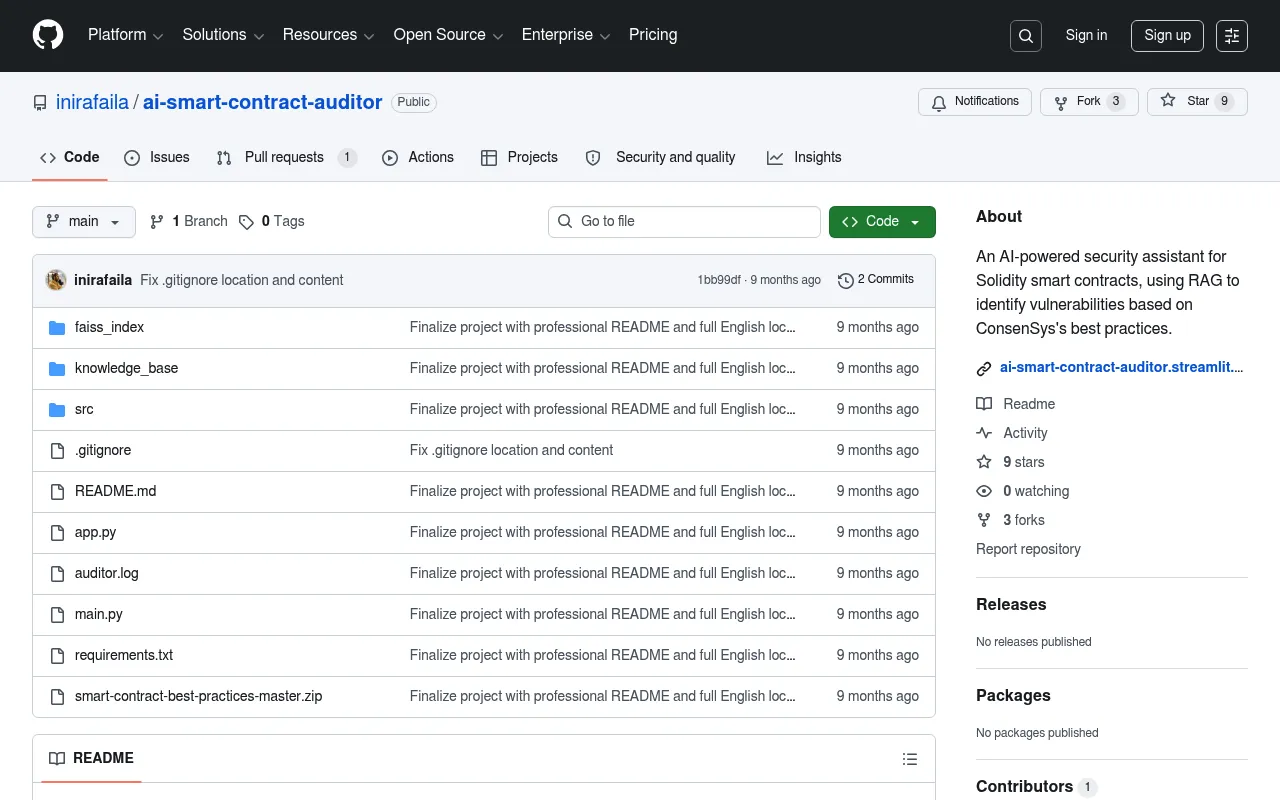View the 1 Branch list

coord(189,222)
